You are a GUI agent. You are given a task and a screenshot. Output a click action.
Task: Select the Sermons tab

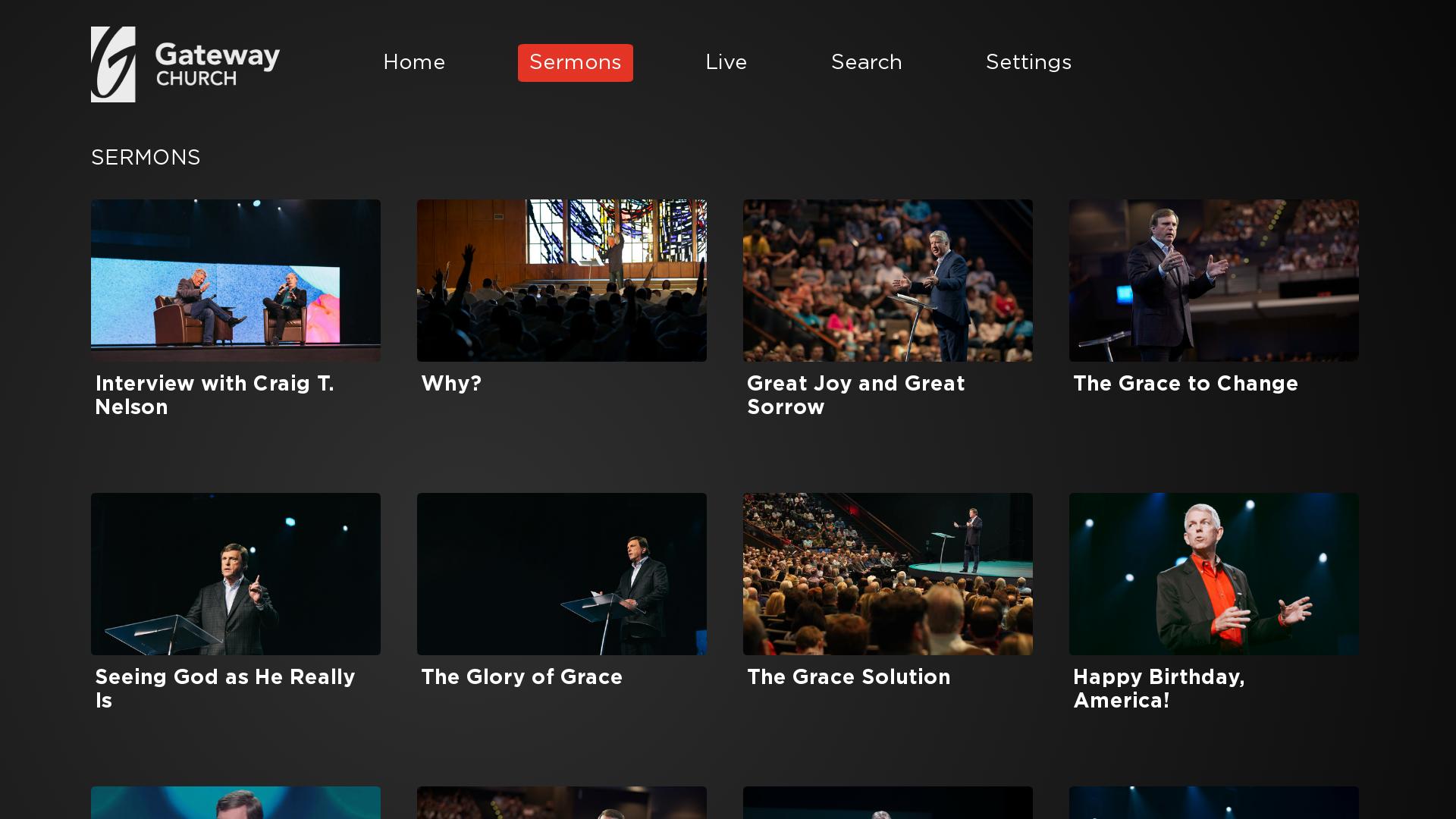click(575, 63)
